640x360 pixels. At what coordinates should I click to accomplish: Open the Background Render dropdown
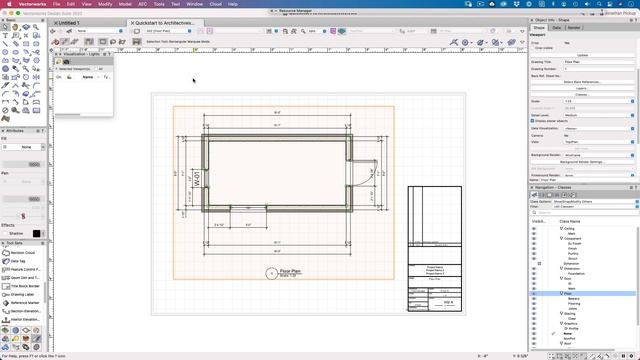pos(599,155)
